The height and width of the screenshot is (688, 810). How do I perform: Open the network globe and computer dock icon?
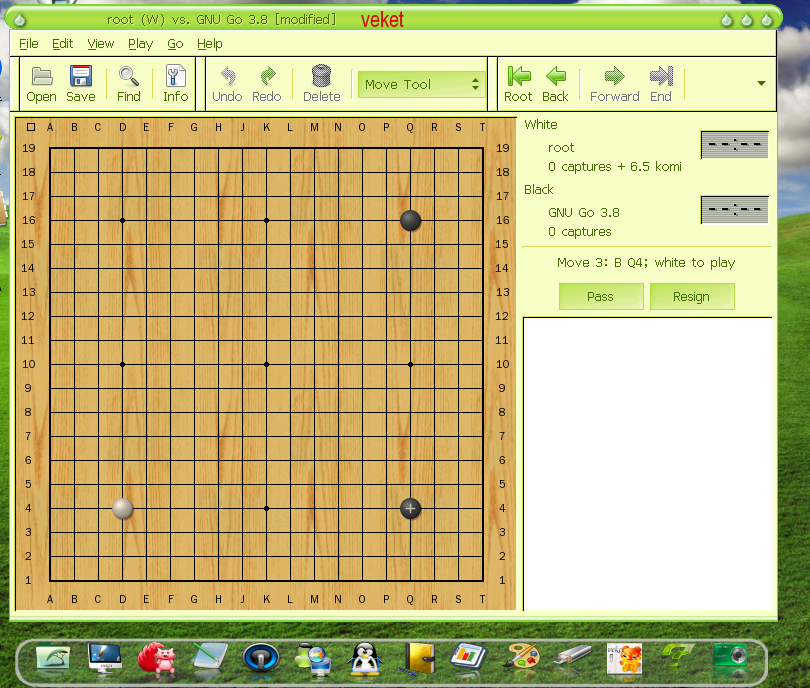(x=313, y=659)
